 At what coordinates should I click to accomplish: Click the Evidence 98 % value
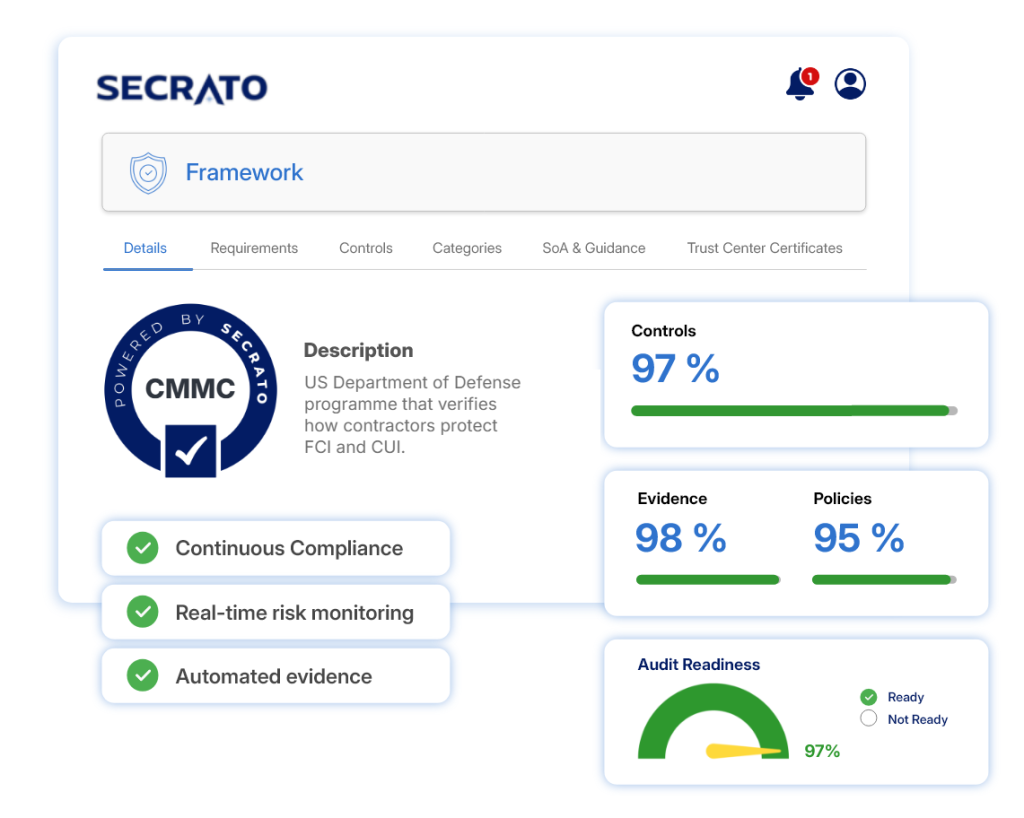click(680, 539)
